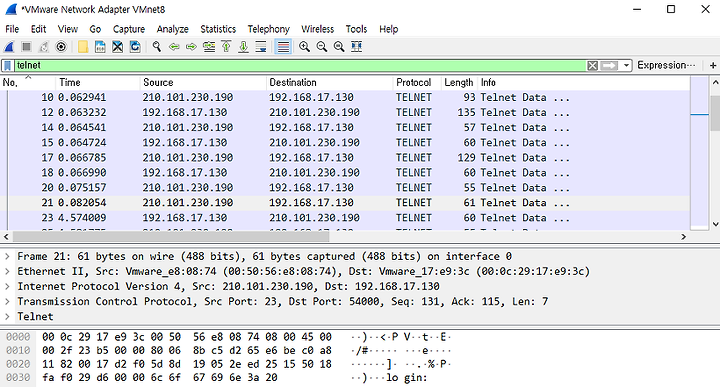This screenshot has width=720, height=387.
Task: Click the packet list horizontal scrollbar thumb
Action: click(171, 237)
